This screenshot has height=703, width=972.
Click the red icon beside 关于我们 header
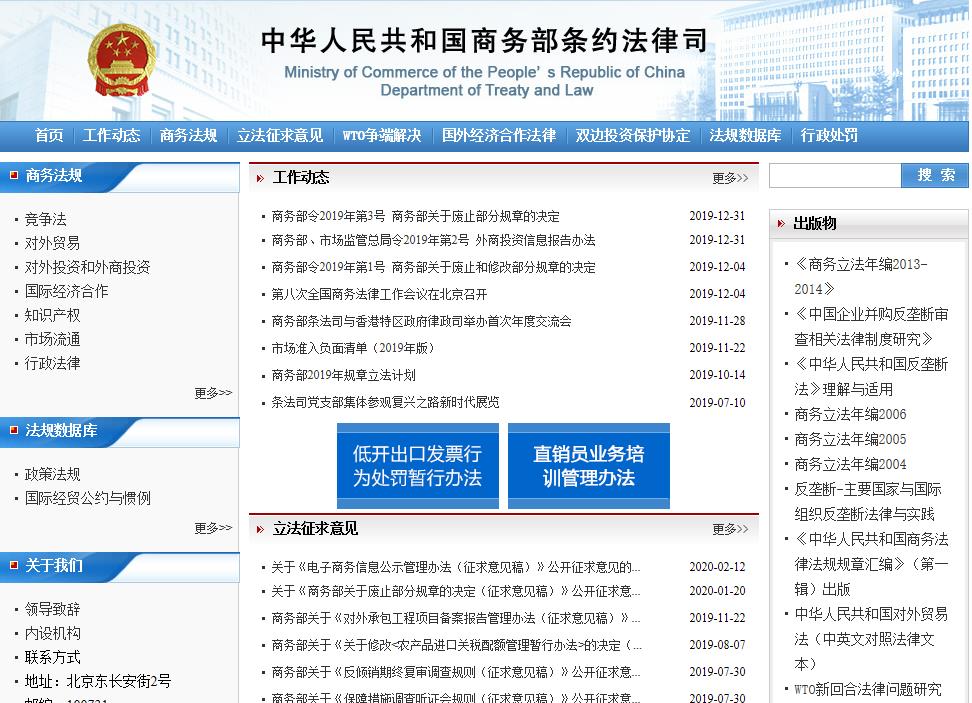(13, 566)
